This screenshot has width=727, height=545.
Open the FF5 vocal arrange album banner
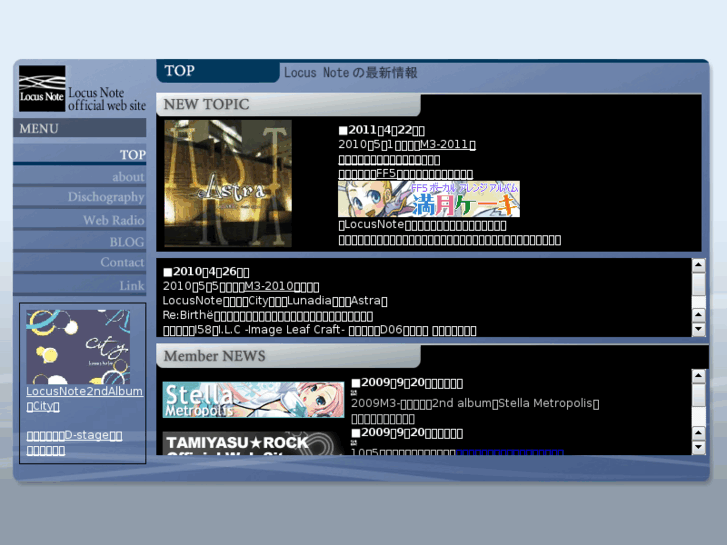(x=429, y=199)
